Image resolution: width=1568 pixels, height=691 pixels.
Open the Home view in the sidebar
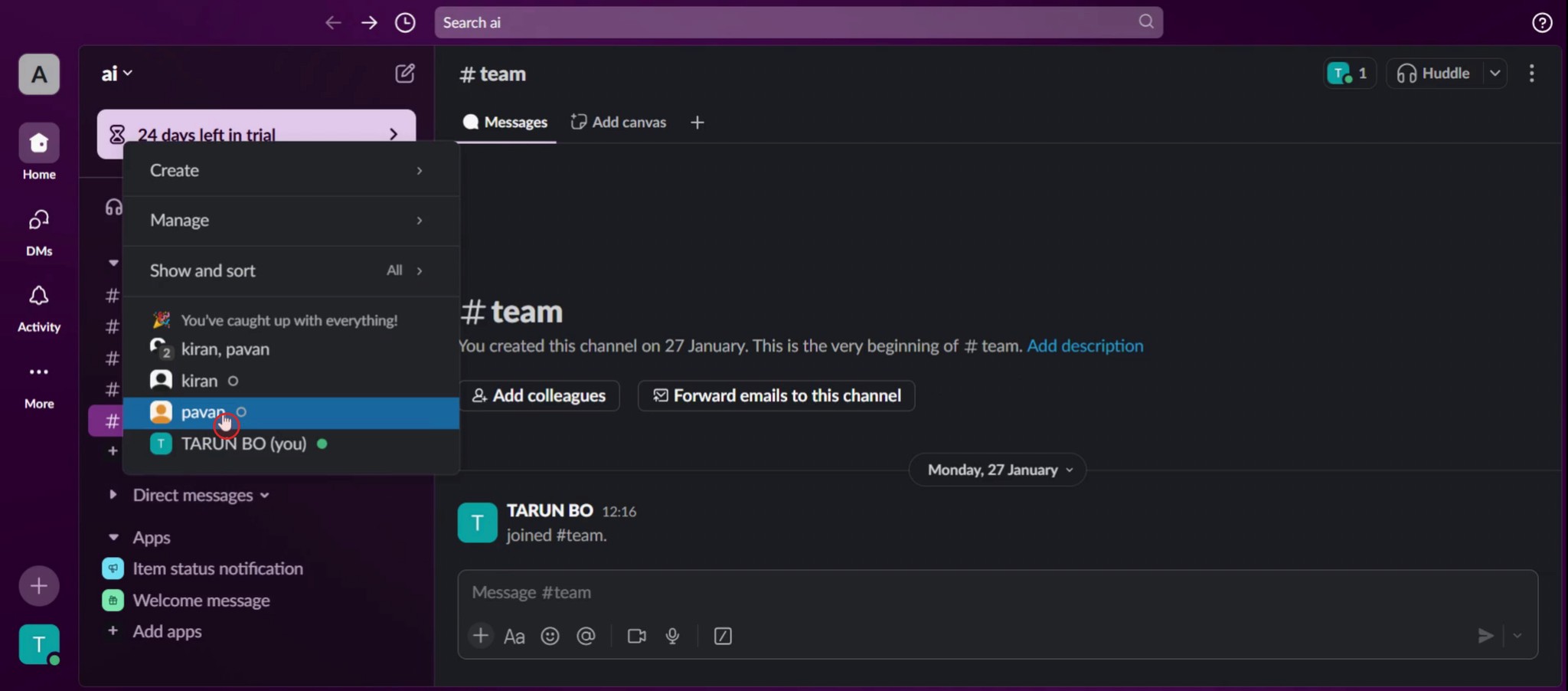[38, 151]
